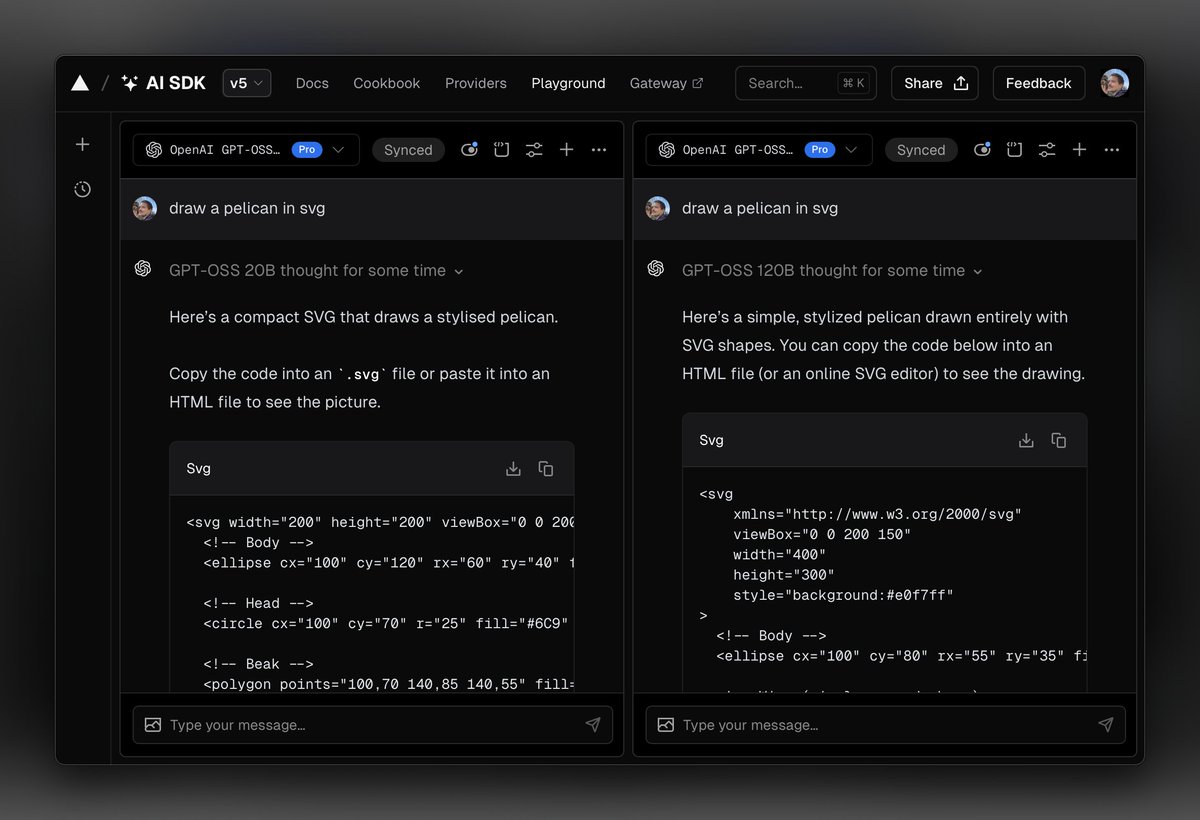Open the Providers section
The width and height of the screenshot is (1200, 820).
[476, 83]
